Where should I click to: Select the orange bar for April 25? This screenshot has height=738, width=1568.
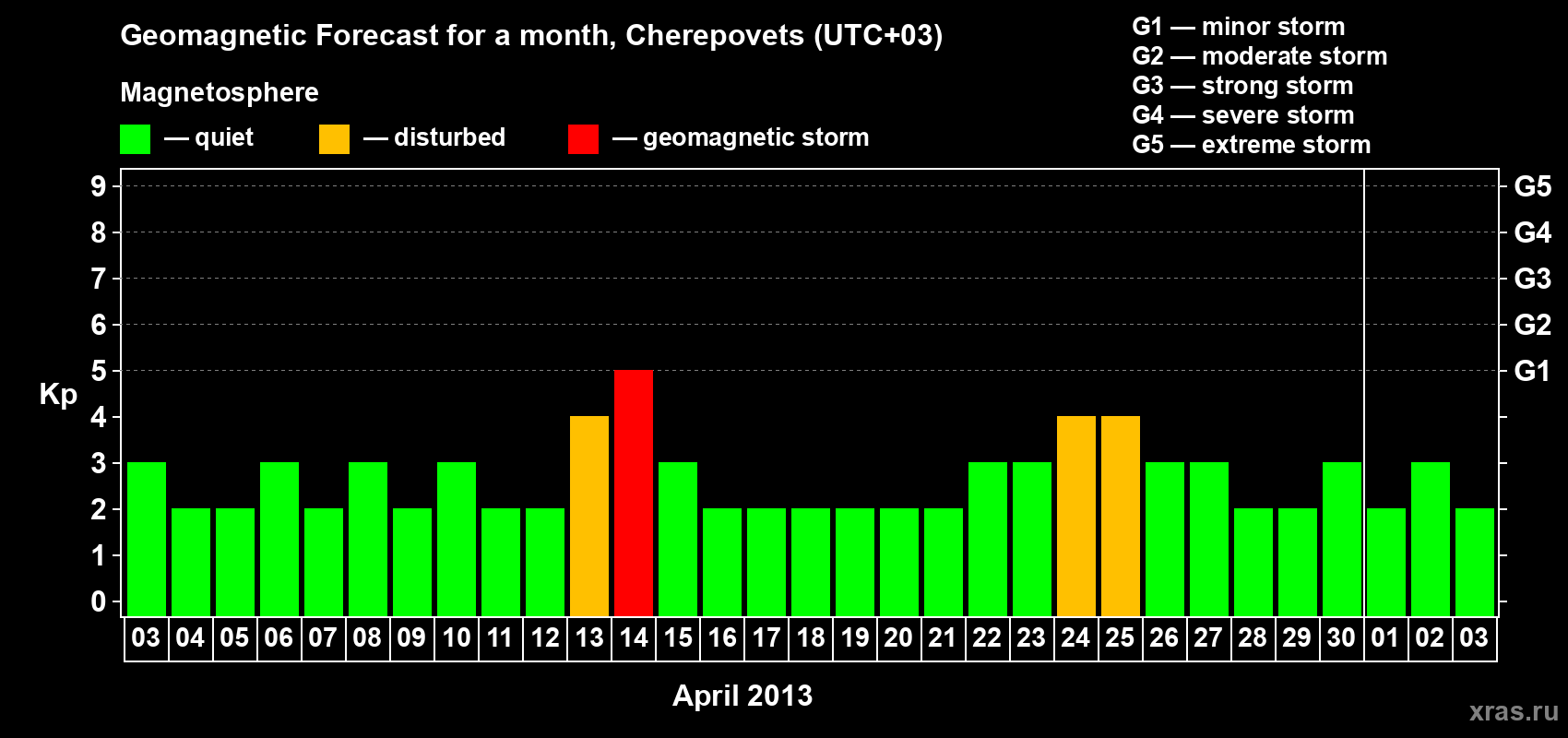pyautogui.click(x=1121, y=516)
